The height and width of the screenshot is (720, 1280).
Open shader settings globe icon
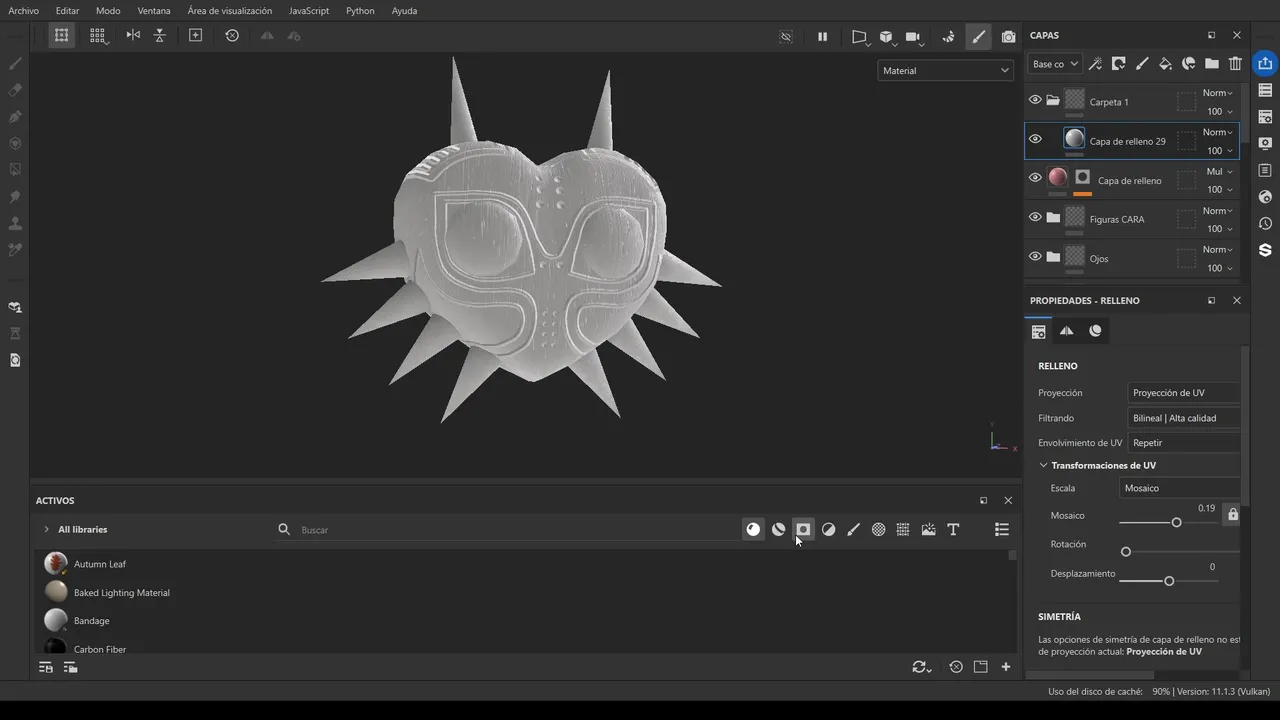1265,197
